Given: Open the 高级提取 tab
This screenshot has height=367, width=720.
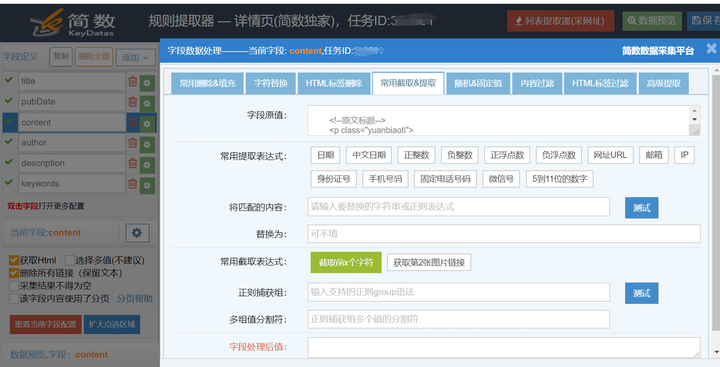Looking at the screenshot, I should (x=664, y=83).
